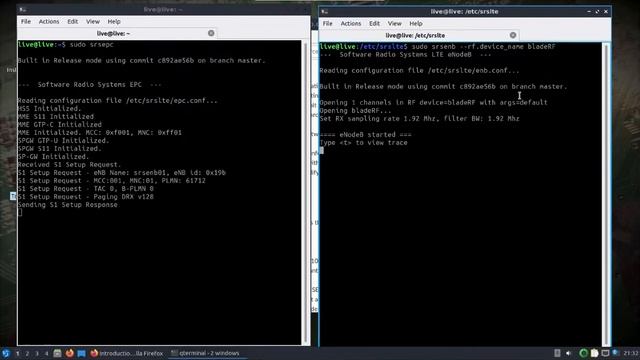Viewport: 640px width, 360px height.
Task: Click the left terminal's vertical scrollbar
Action: [x=305, y=192]
